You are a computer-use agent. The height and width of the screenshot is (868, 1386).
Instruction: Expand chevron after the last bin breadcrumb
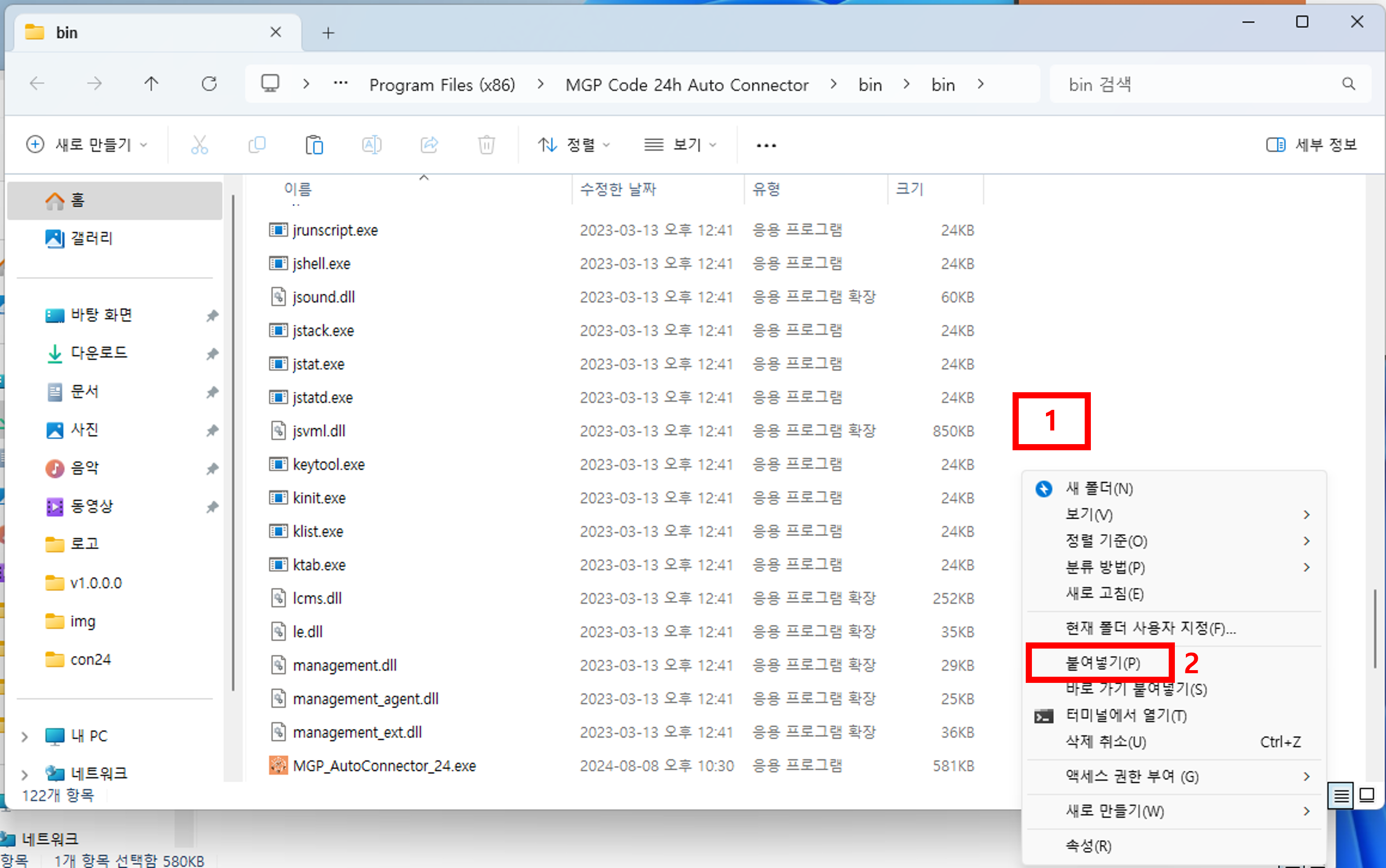(980, 84)
